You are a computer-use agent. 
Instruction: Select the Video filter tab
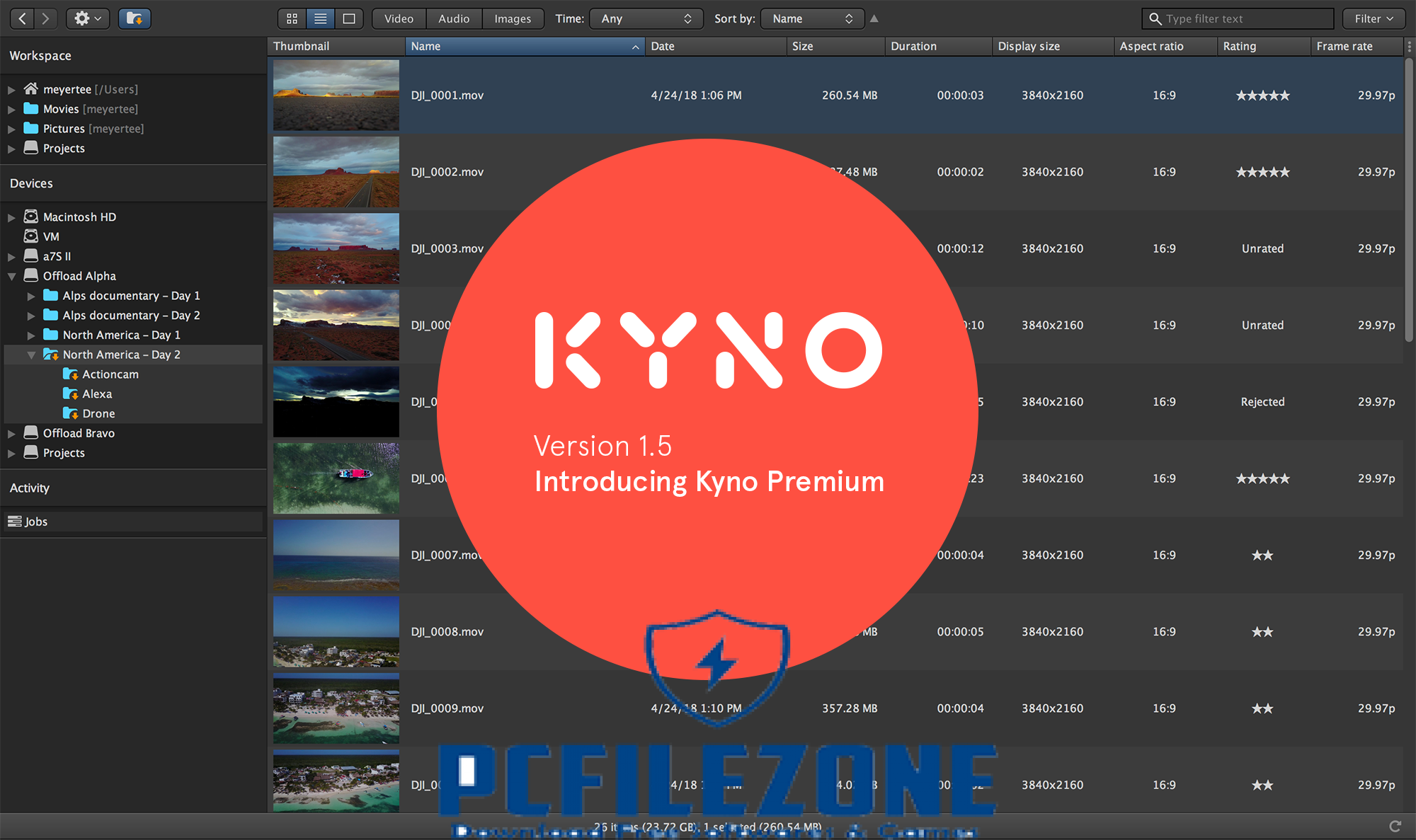[x=399, y=18]
